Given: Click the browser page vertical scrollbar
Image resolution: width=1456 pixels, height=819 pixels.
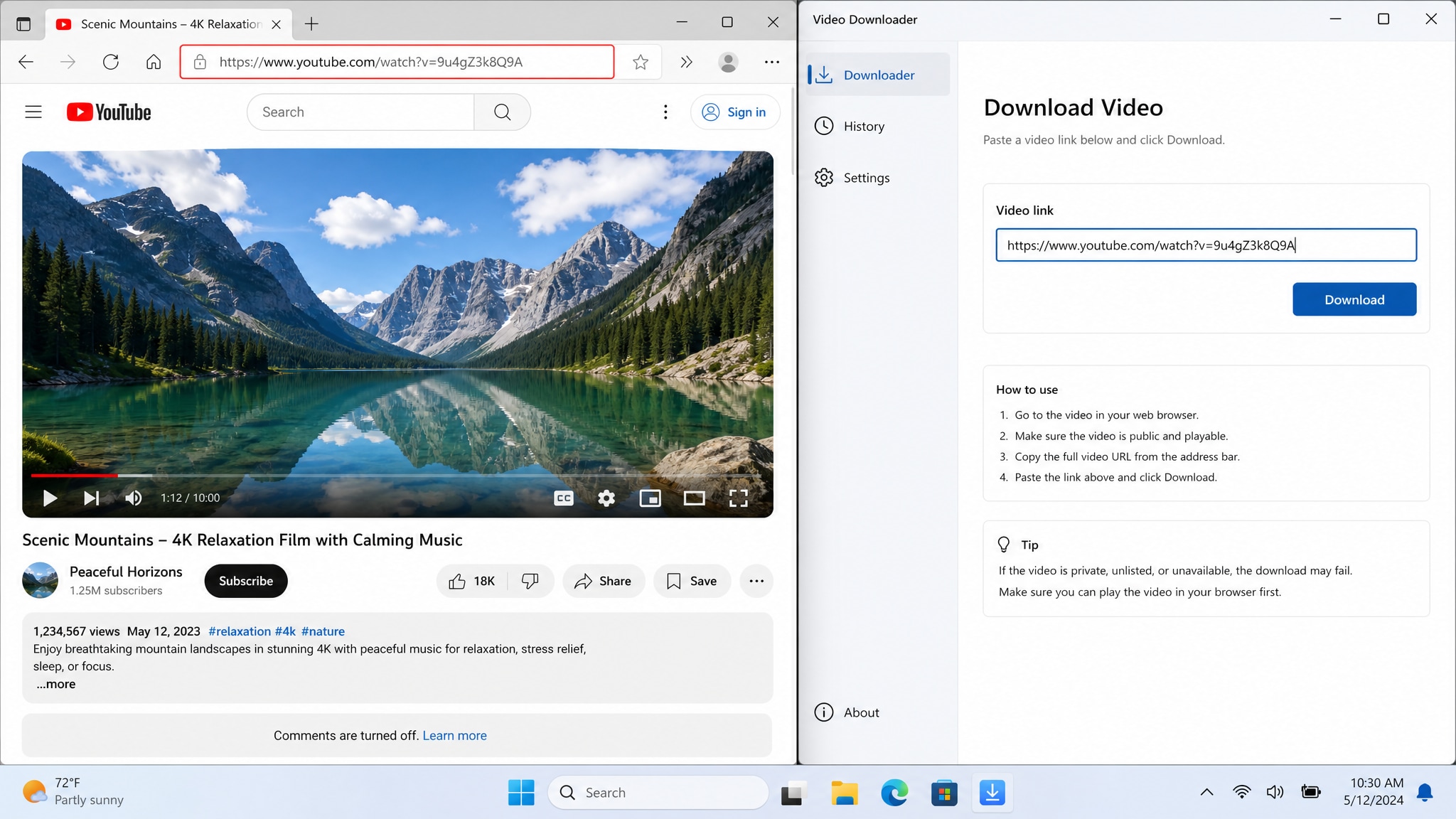Looking at the screenshot, I should pyautogui.click(x=792, y=132).
